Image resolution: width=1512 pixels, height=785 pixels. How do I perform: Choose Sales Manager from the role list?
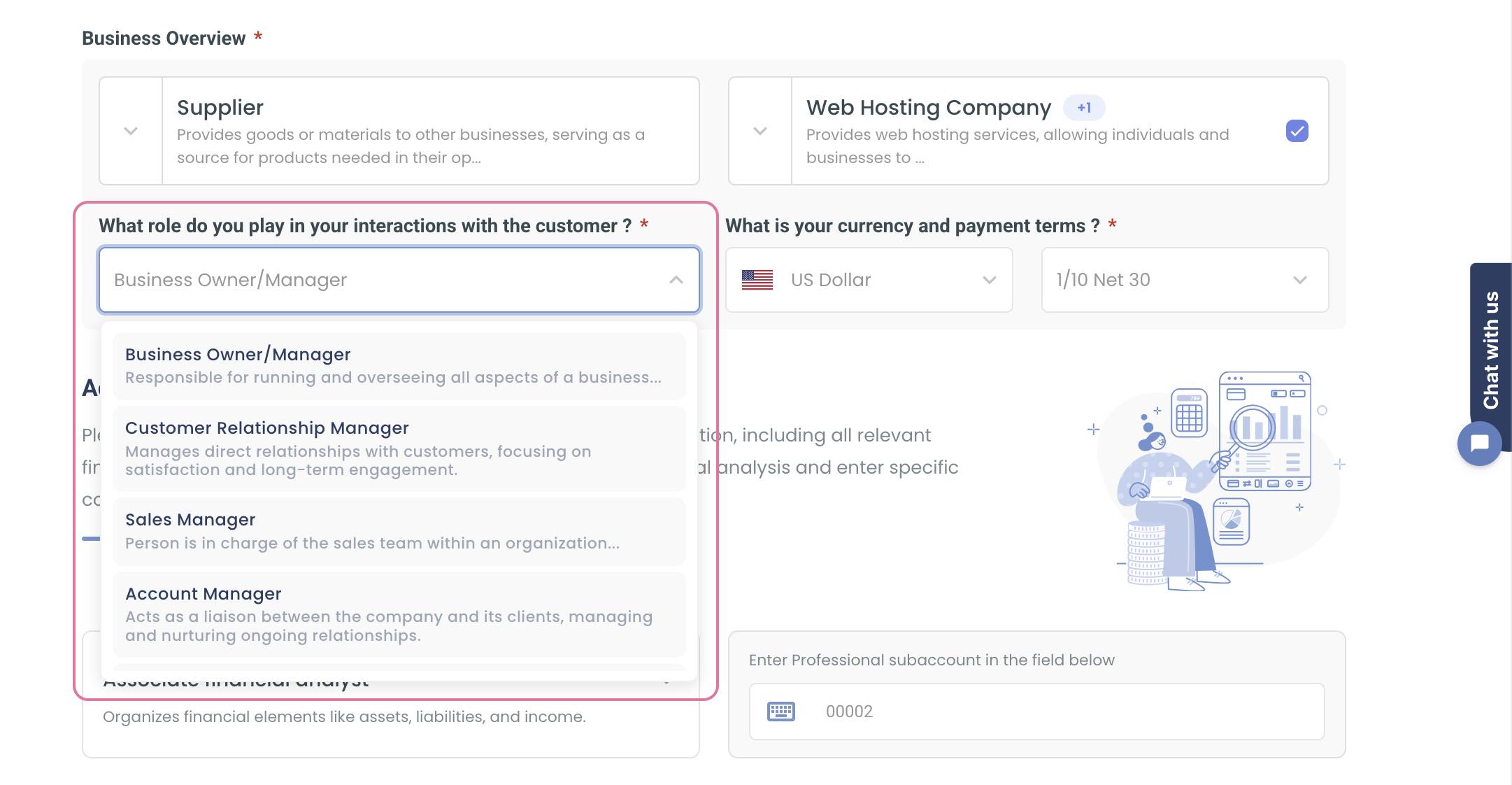point(399,530)
